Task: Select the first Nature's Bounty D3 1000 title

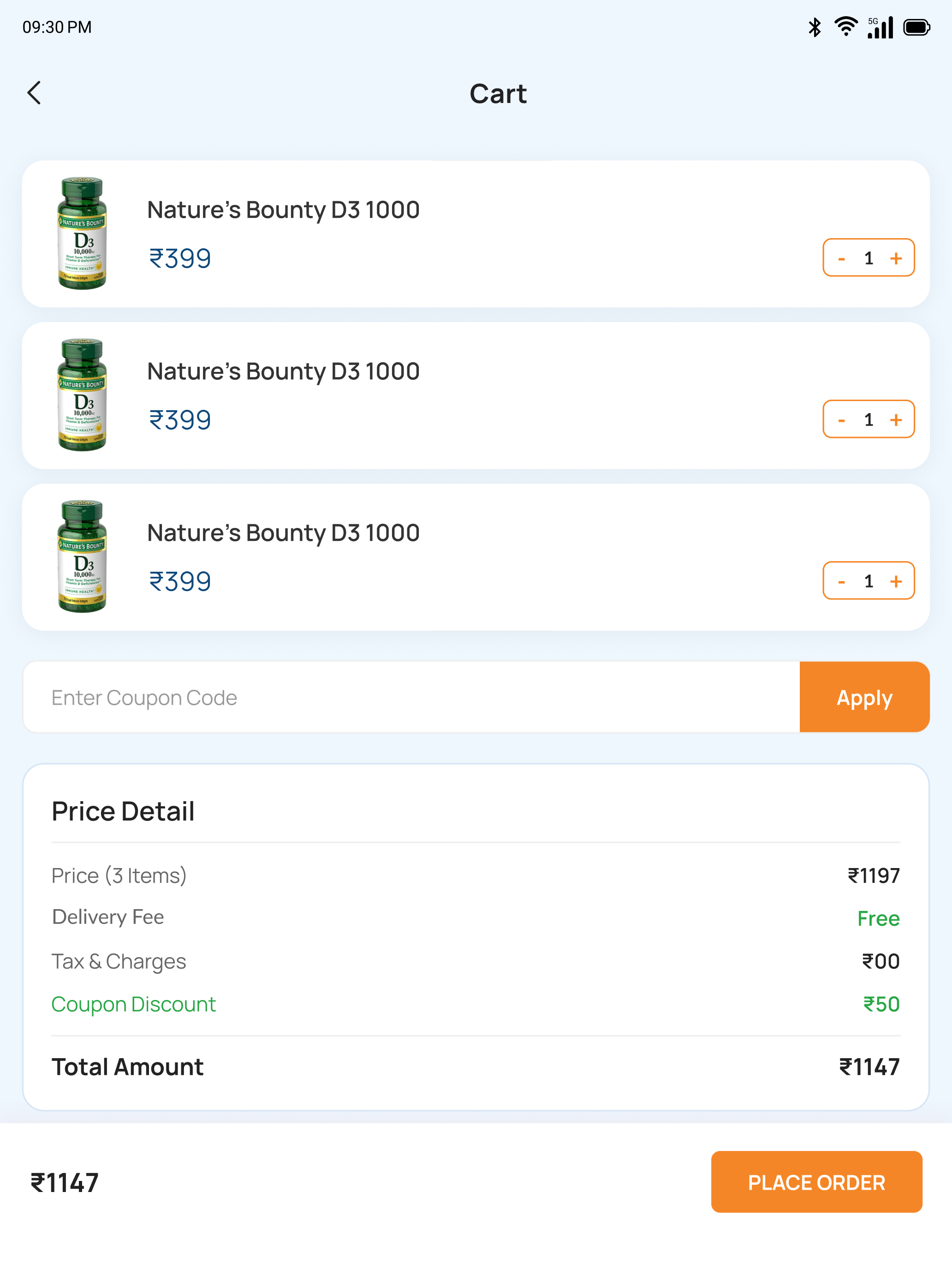Action: [284, 210]
